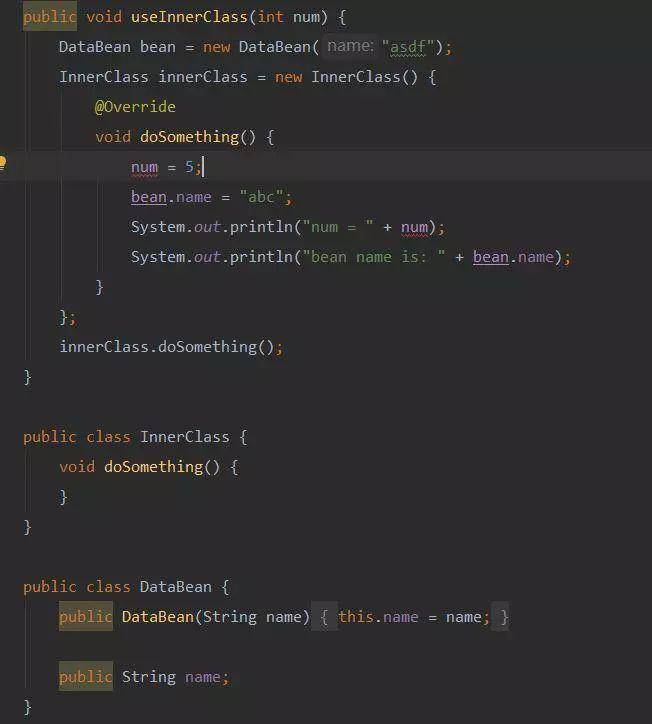Expand the folded DataBean constructor closing brace

point(500,617)
